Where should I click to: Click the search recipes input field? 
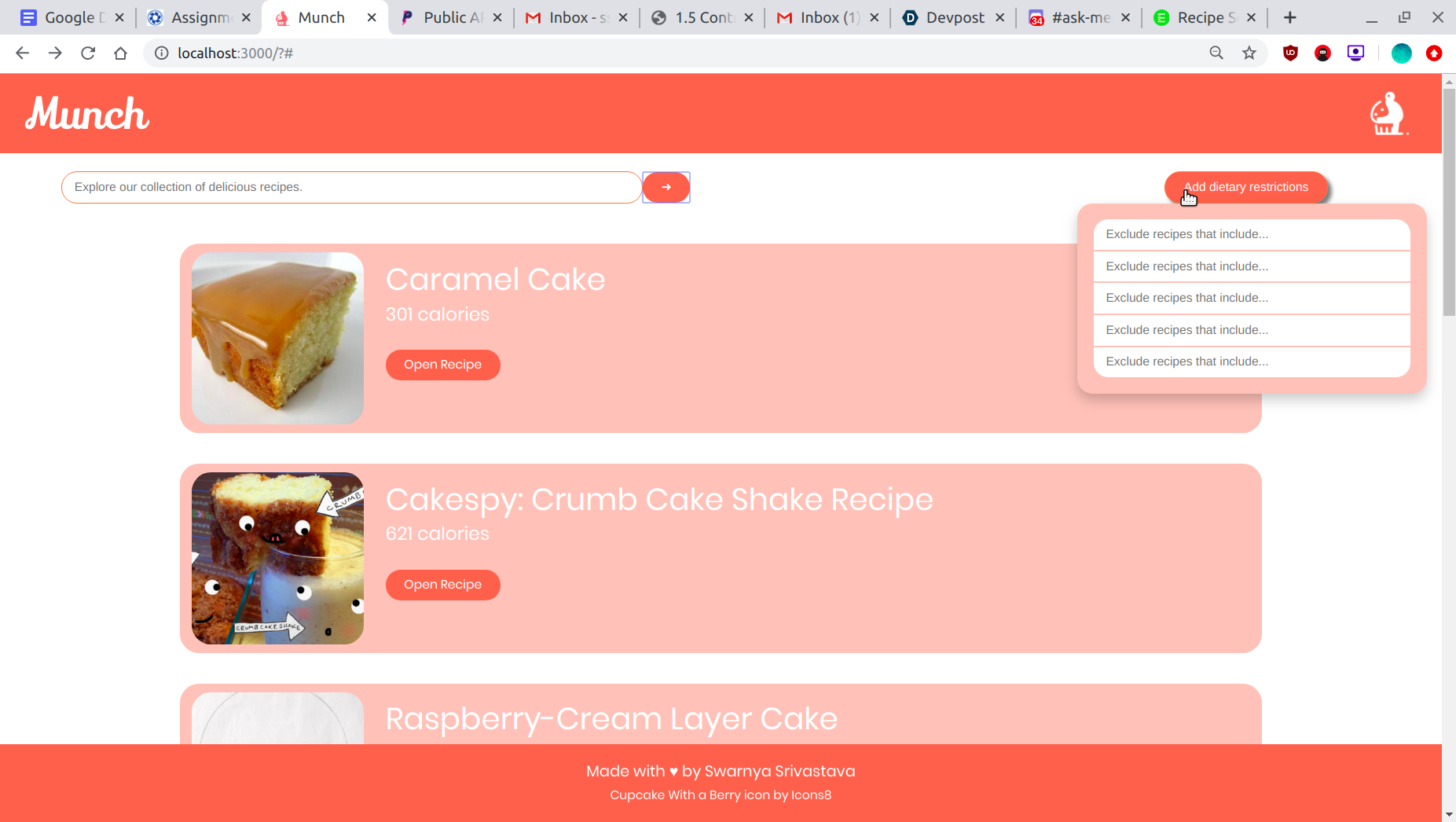coord(352,187)
